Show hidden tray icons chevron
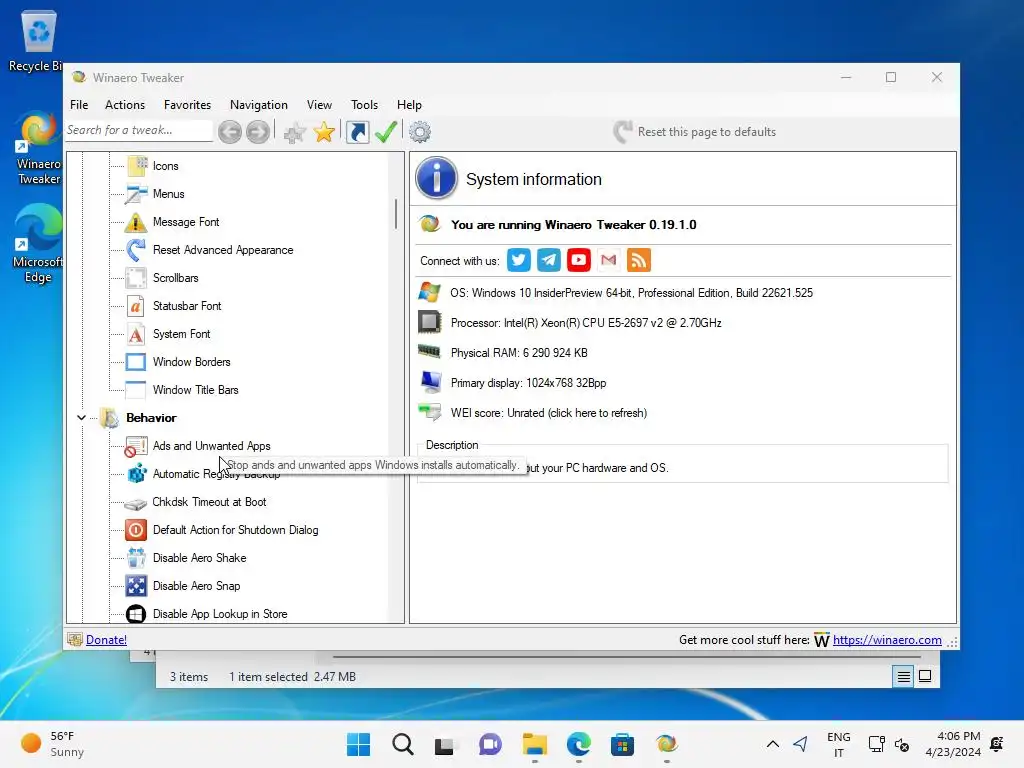 point(773,744)
